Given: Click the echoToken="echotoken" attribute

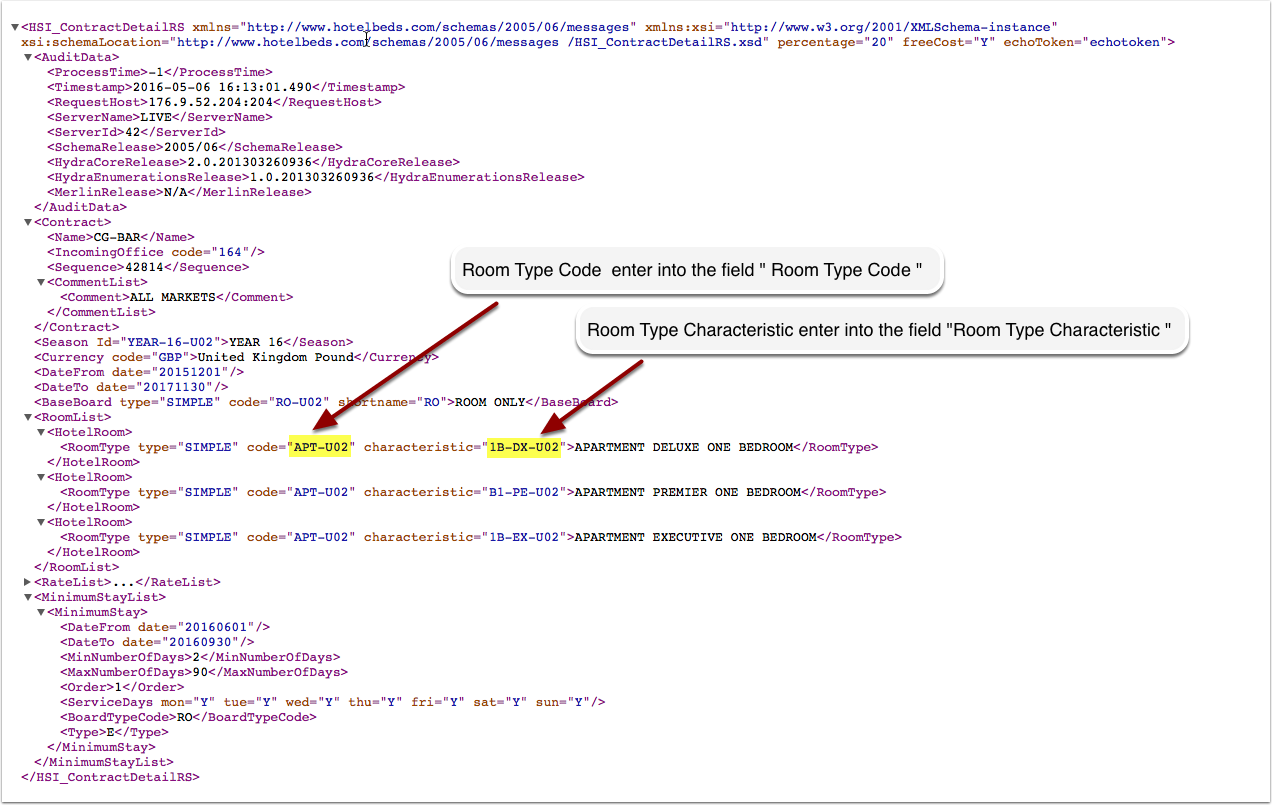Looking at the screenshot, I should 1085,42.
